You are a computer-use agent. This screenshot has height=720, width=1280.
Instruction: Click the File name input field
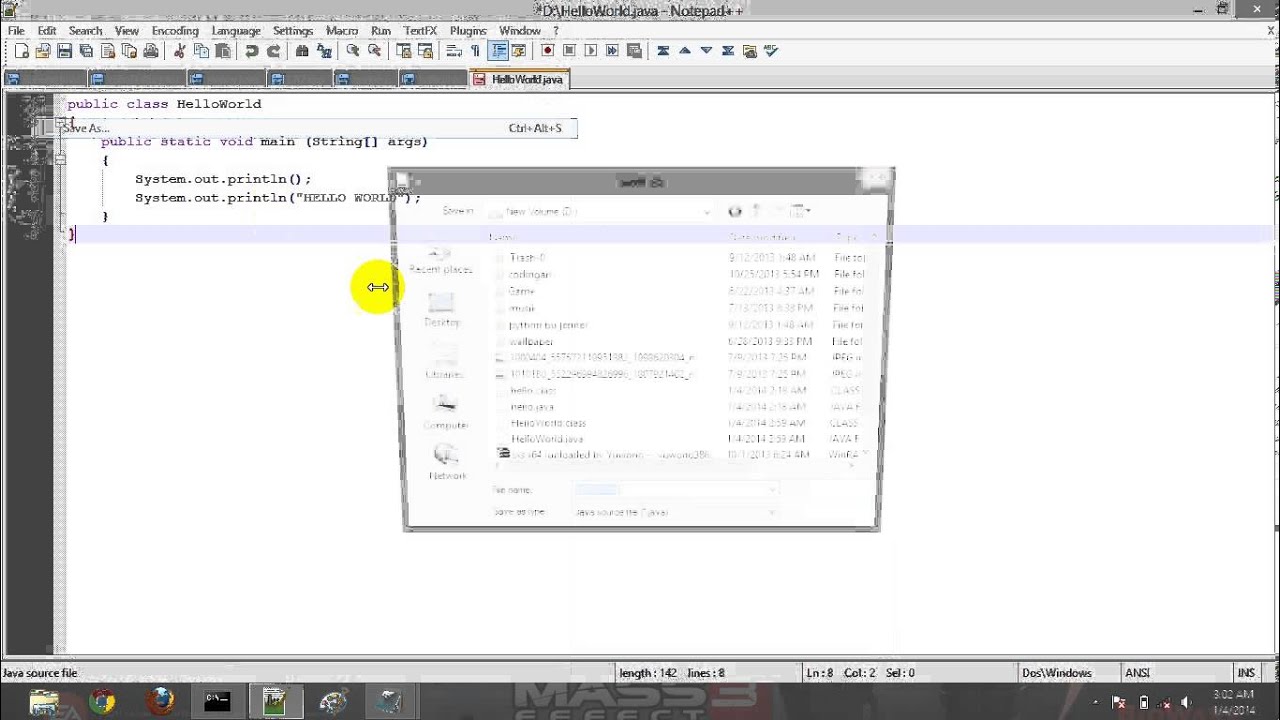pyautogui.click(x=675, y=490)
